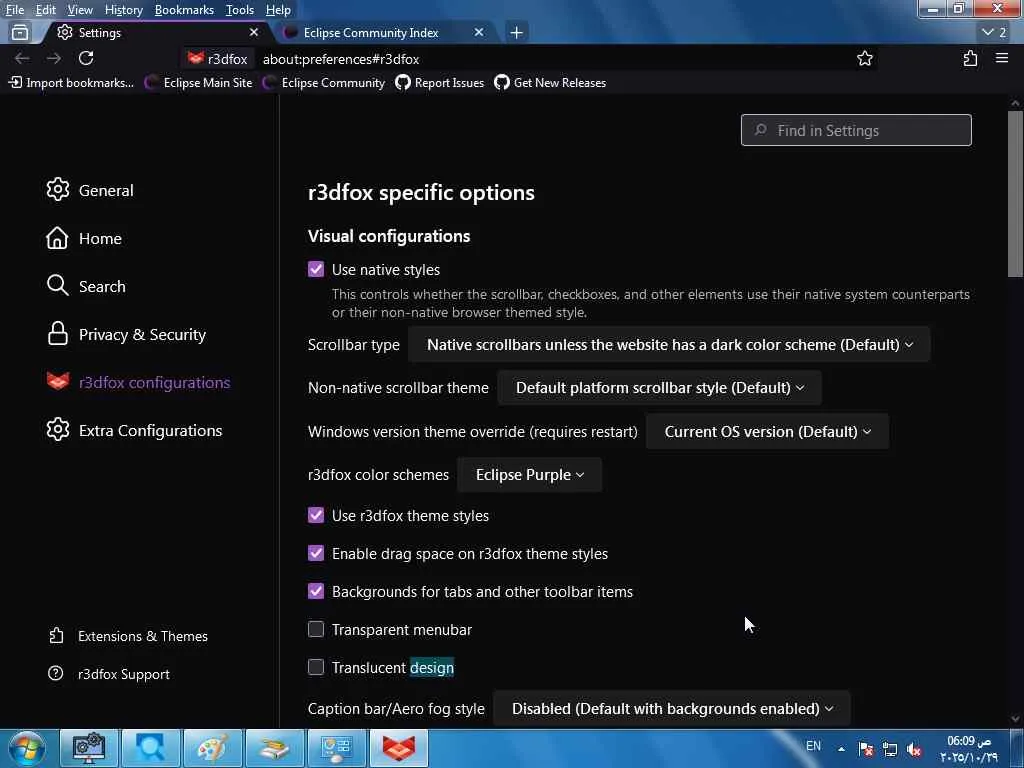Click the r3dfox identity icon in address bar
Viewport: 1024px width, 768px height.
pyautogui.click(x=217, y=59)
